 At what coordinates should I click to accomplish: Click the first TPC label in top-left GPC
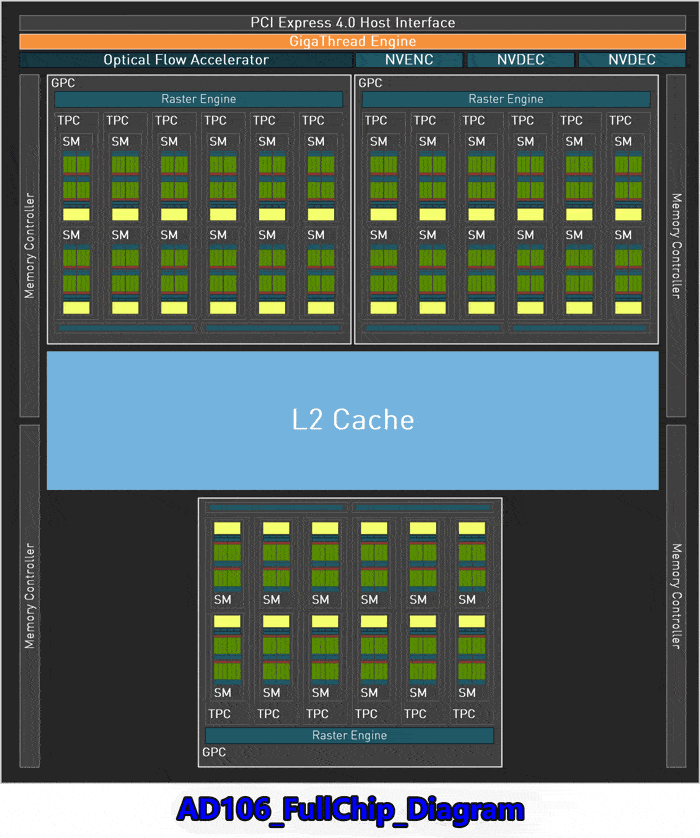tap(68, 121)
